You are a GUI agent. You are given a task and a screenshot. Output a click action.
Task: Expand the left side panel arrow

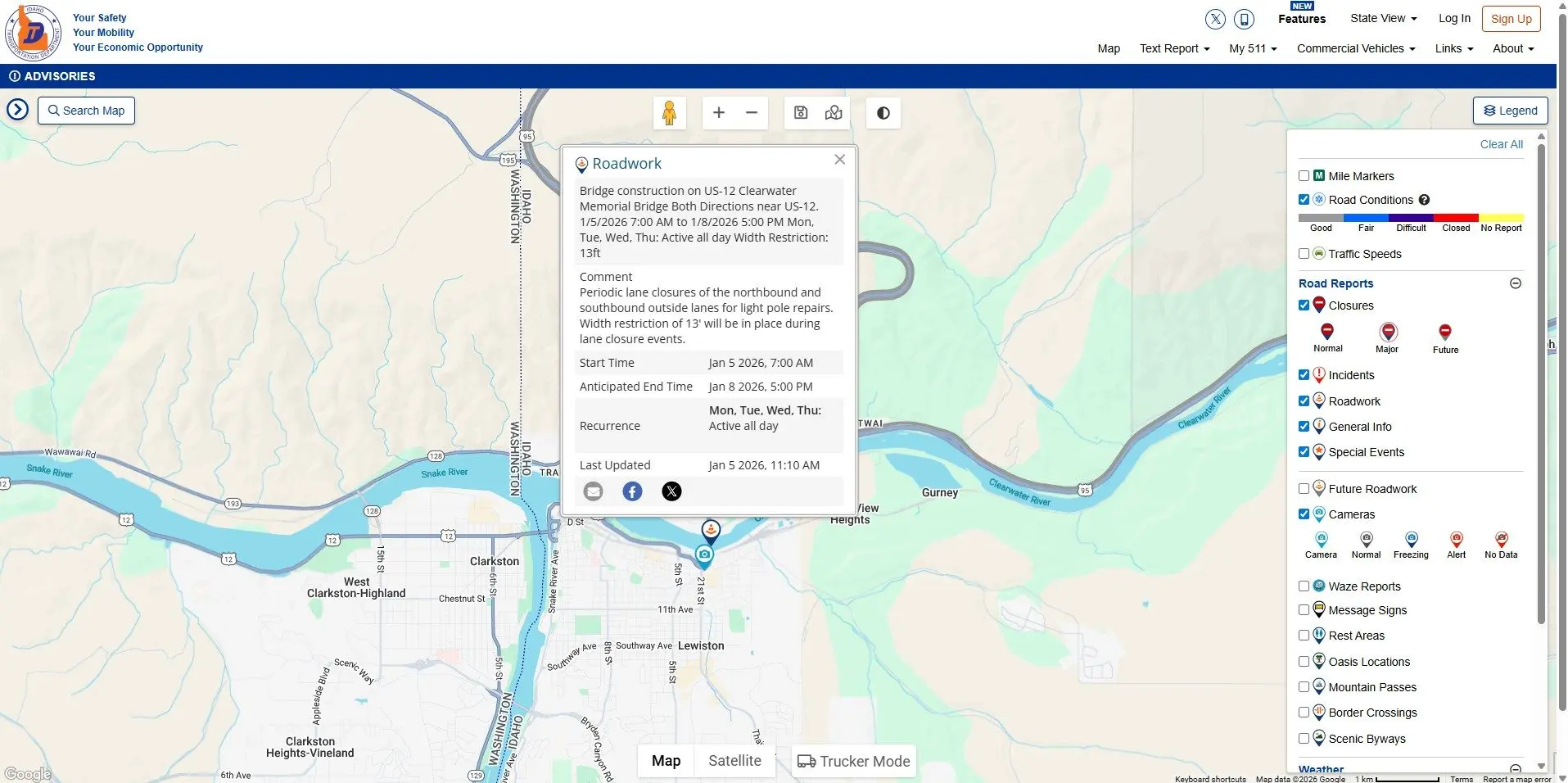coord(17,110)
